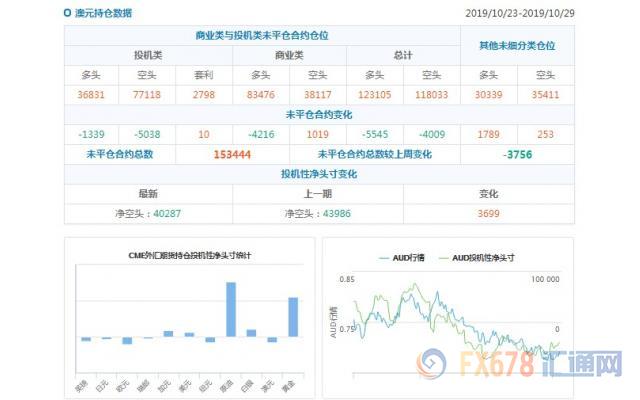Select the other long value 30339
Viewport: 640px width, 400px height.
[489, 95]
